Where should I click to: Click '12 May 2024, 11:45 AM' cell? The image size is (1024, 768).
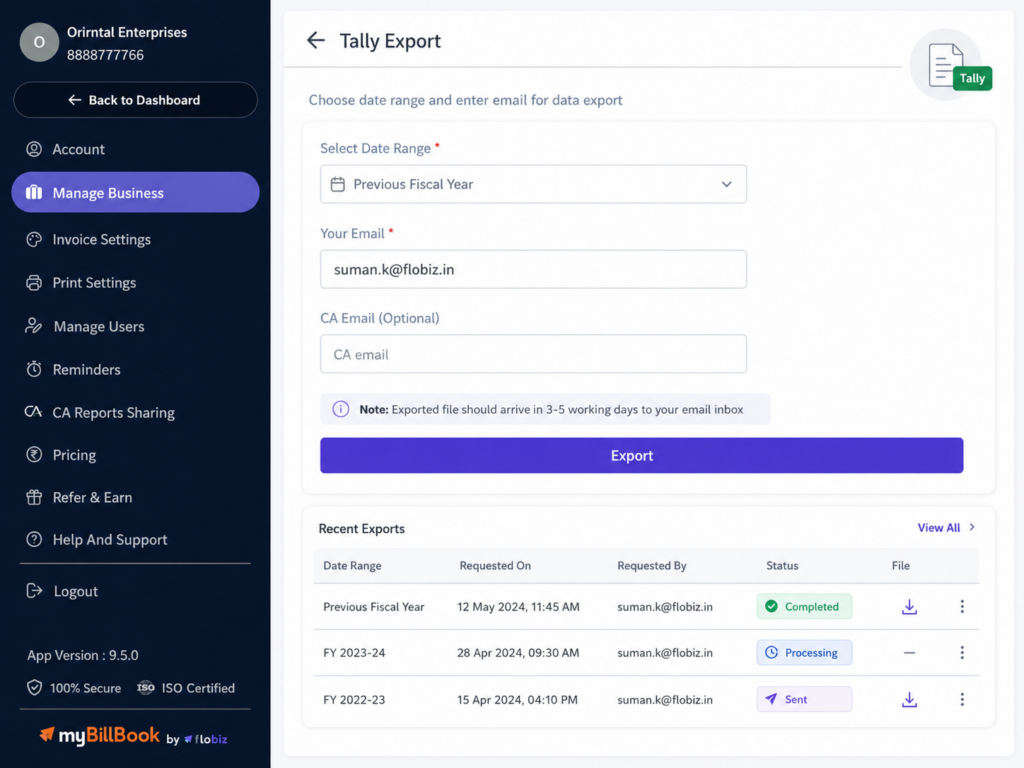pos(518,607)
